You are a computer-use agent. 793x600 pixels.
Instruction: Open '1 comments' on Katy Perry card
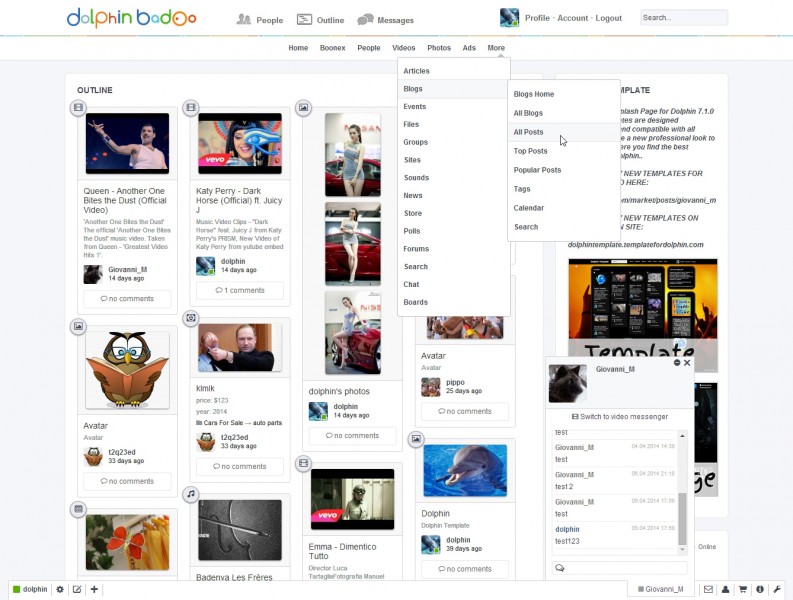pos(240,290)
